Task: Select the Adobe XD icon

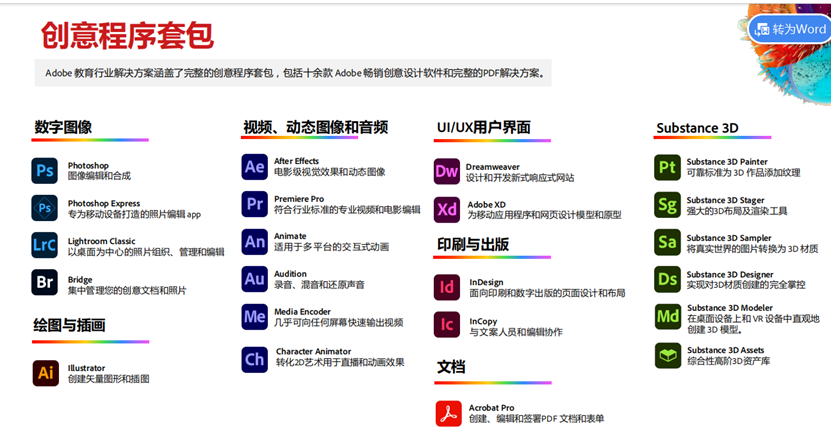Action: (x=447, y=210)
